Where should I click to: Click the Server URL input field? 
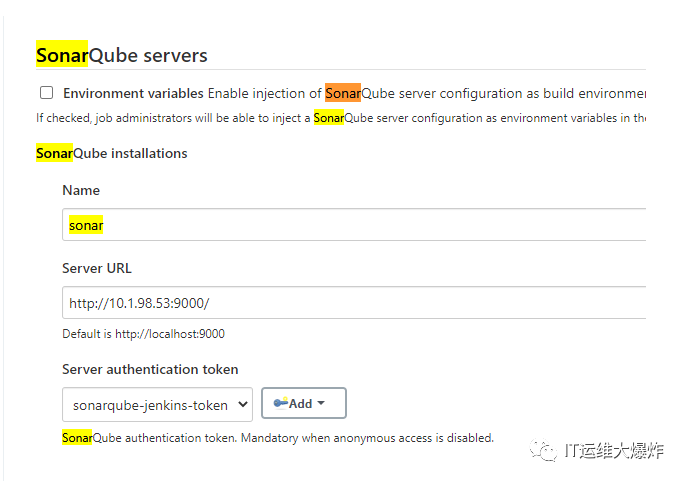click(354, 302)
